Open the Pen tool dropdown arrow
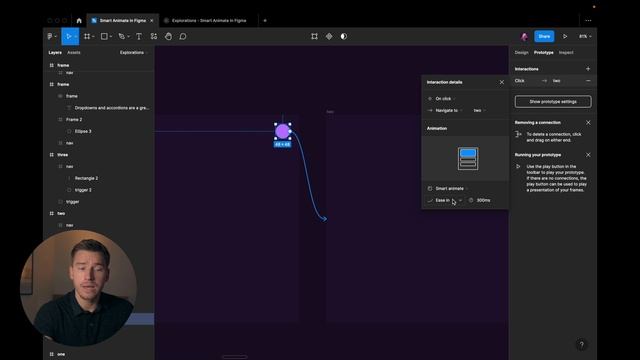The width and height of the screenshot is (640, 360). point(129,37)
